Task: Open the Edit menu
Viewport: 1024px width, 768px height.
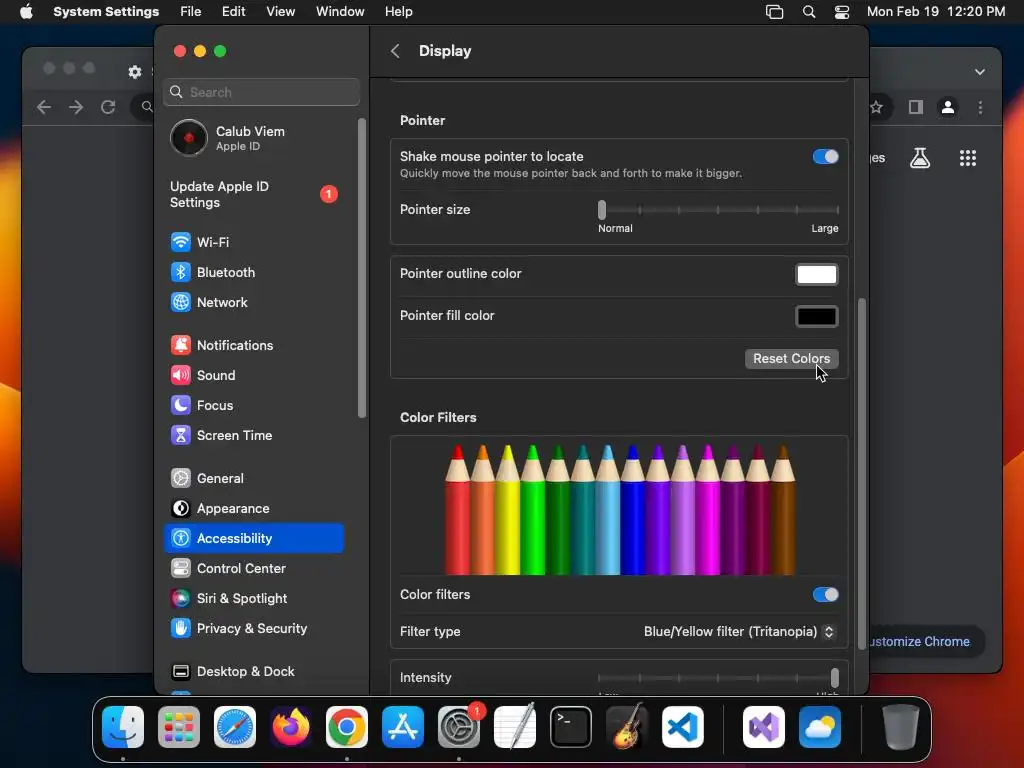Action: (x=233, y=12)
